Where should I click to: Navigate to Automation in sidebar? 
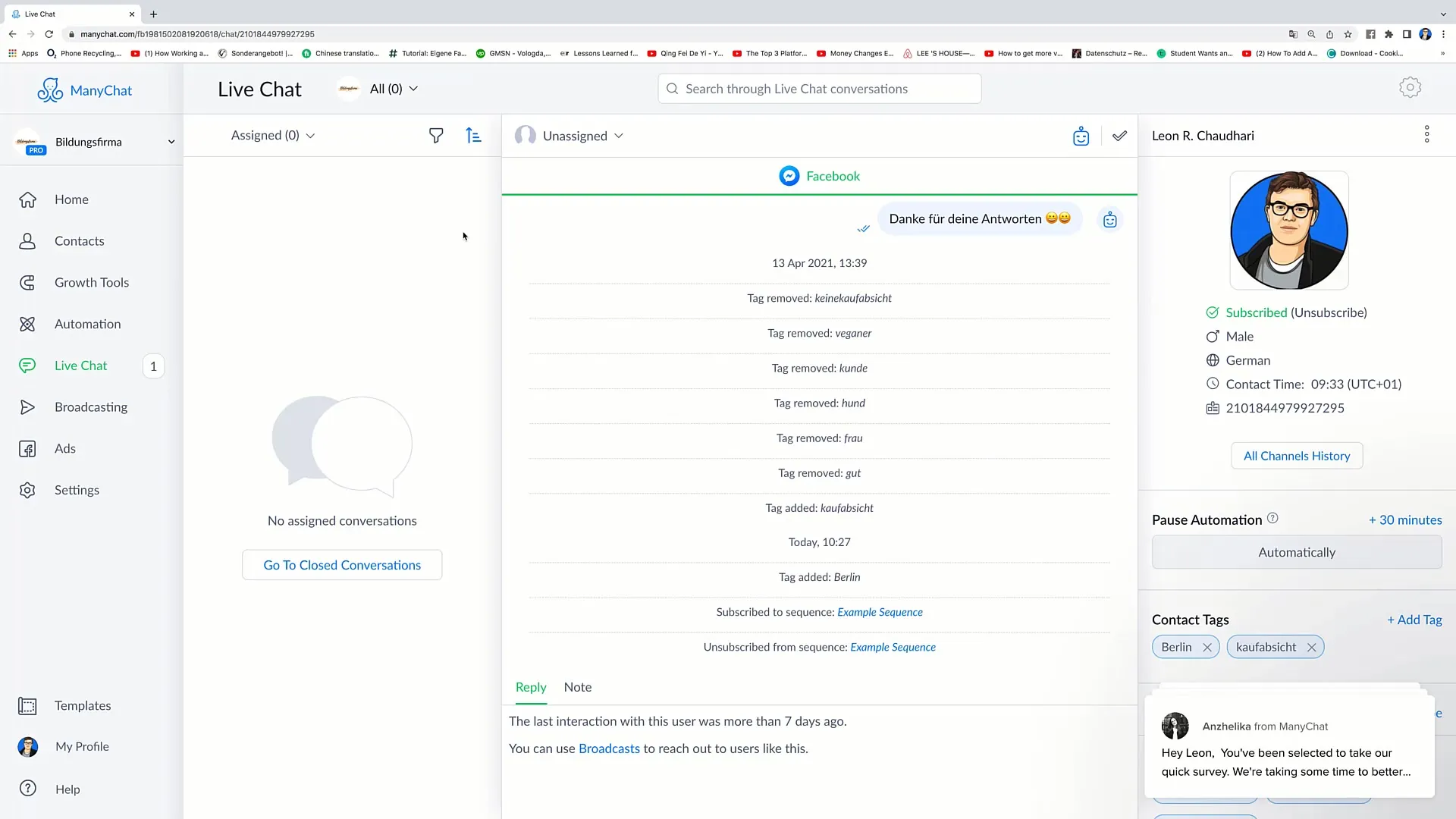pos(87,323)
